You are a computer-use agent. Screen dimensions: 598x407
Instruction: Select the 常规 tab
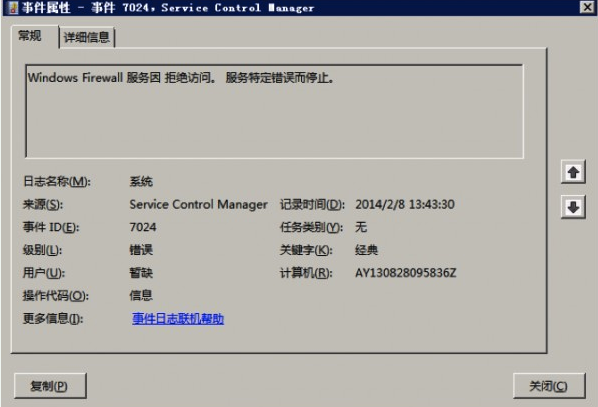point(31,36)
